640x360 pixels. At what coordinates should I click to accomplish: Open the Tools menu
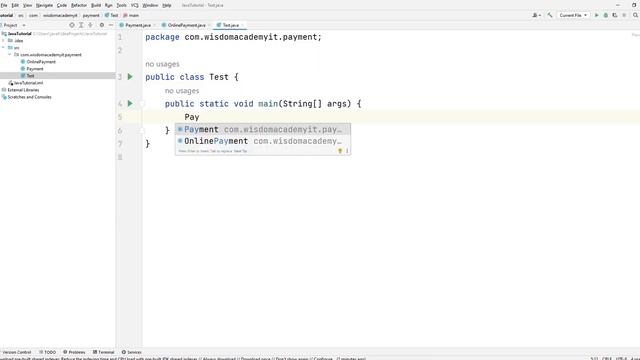click(x=122, y=5)
